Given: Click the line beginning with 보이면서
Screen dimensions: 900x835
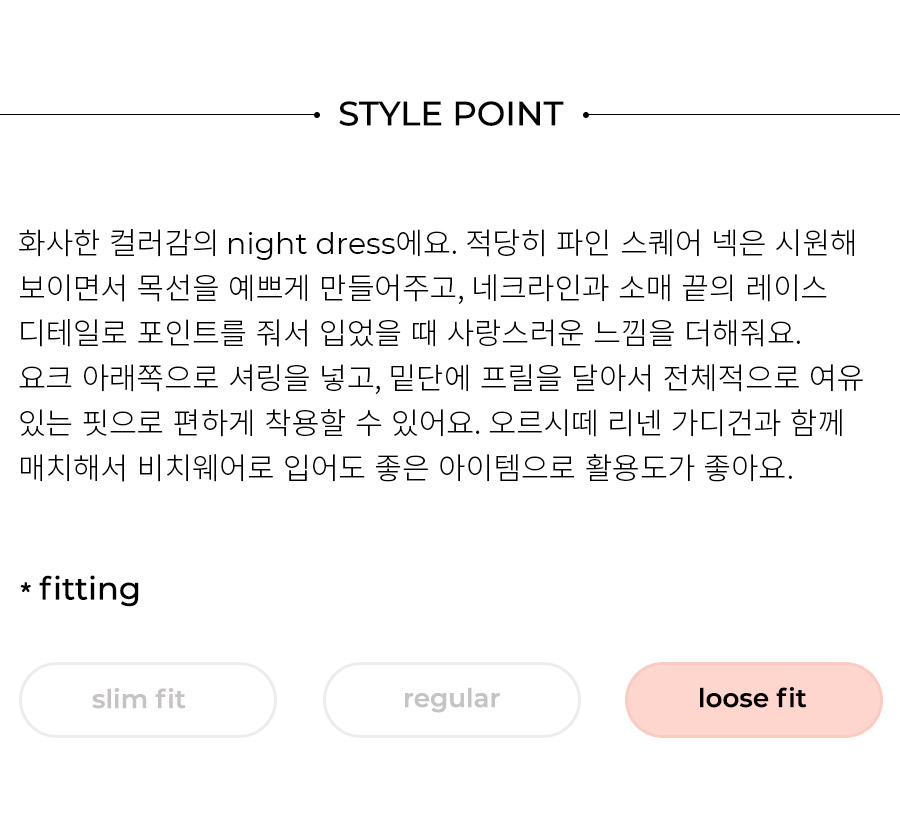Looking at the screenshot, I should (x=423, y=288).
